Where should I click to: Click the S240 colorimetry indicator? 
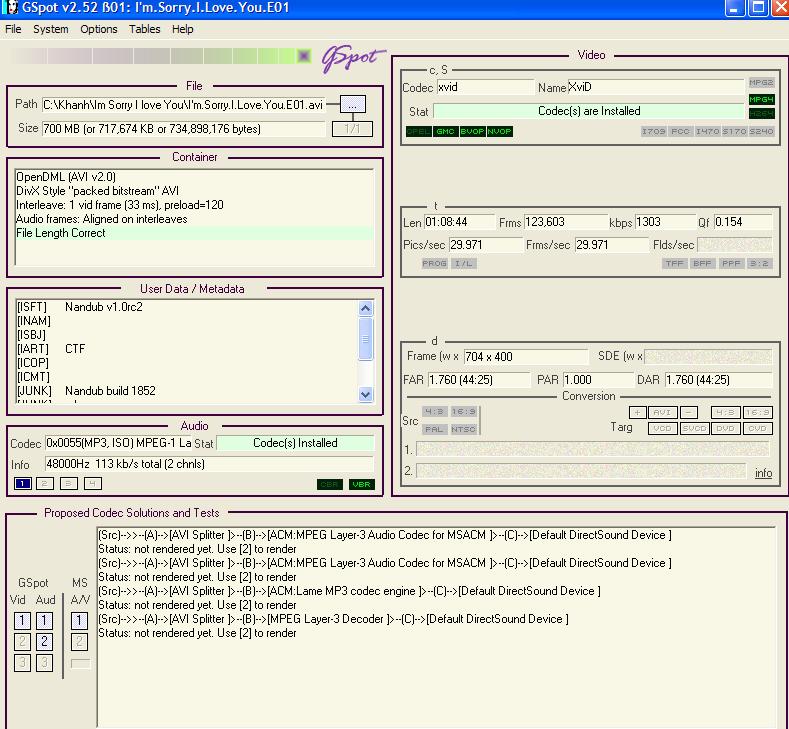(761, 131)
